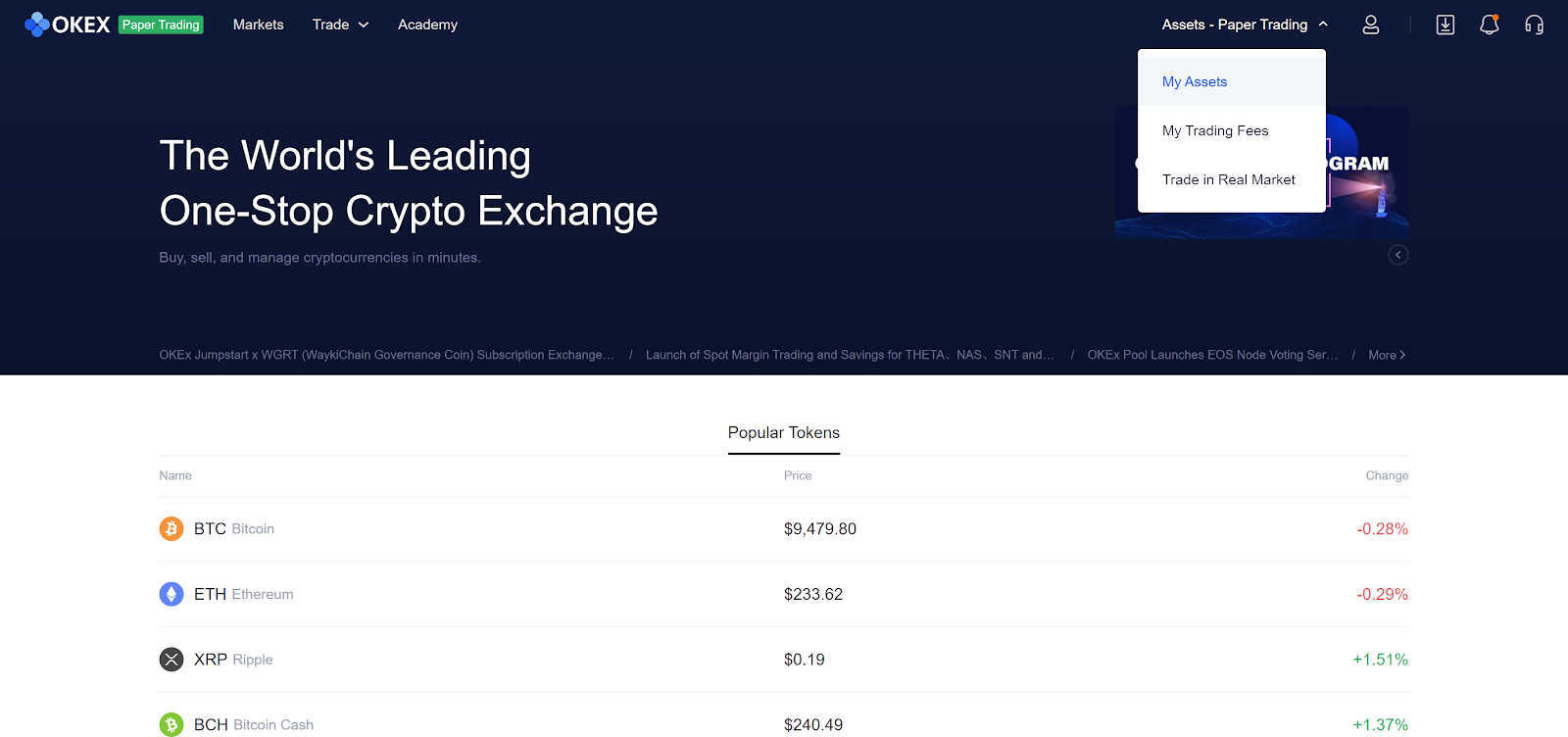The image size is (1568, 737).
Task: Toggle the Paper Trading badge
Action: [162, 25]
